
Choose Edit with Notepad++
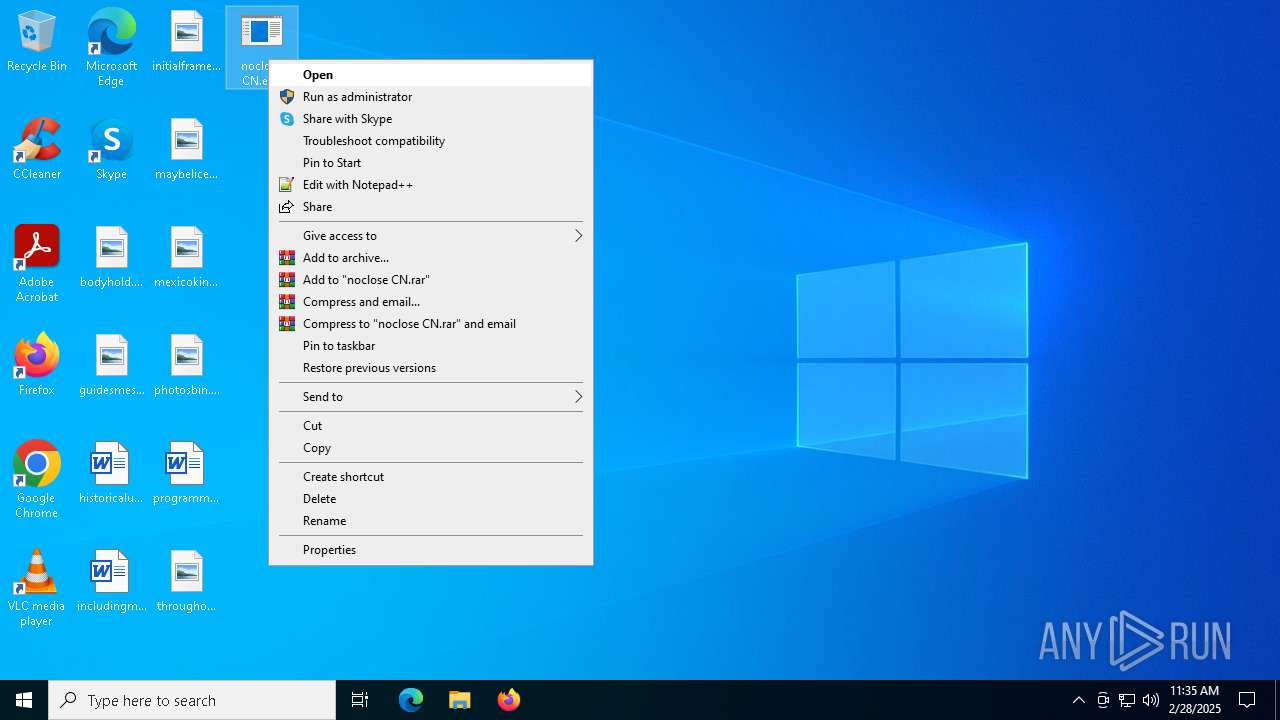431,184
